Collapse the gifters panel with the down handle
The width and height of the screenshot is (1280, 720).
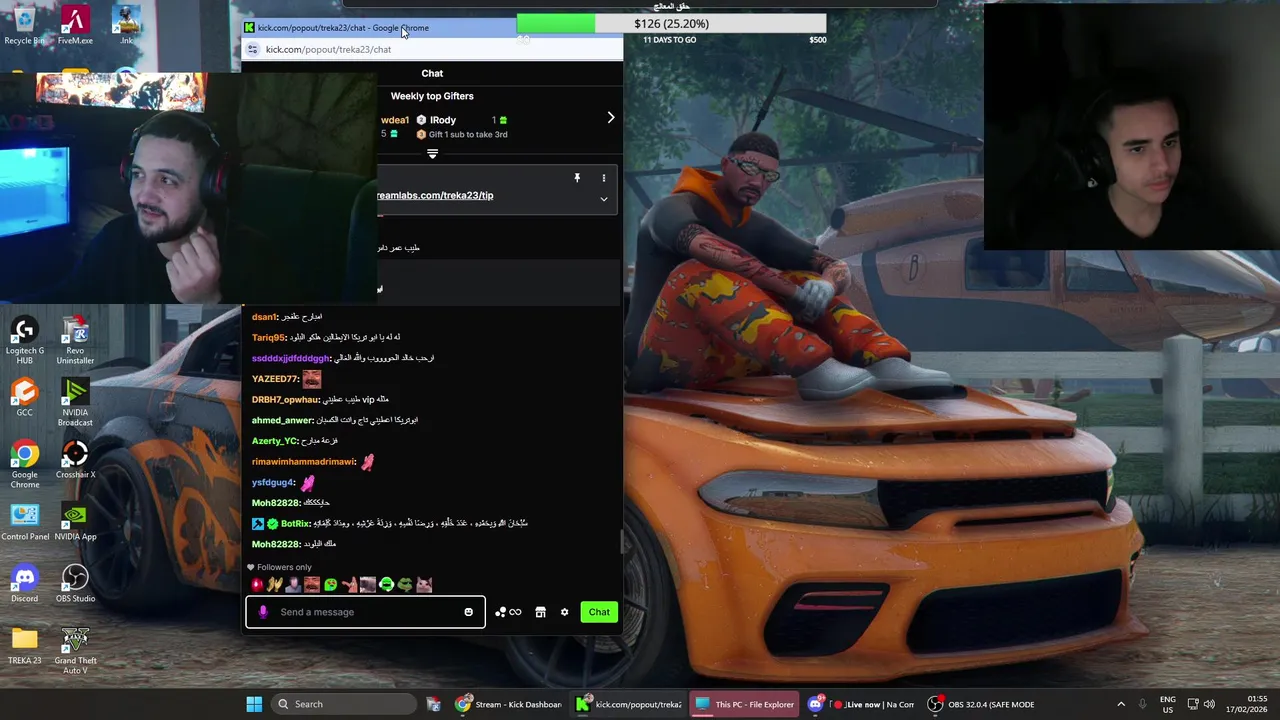[432, 154]
